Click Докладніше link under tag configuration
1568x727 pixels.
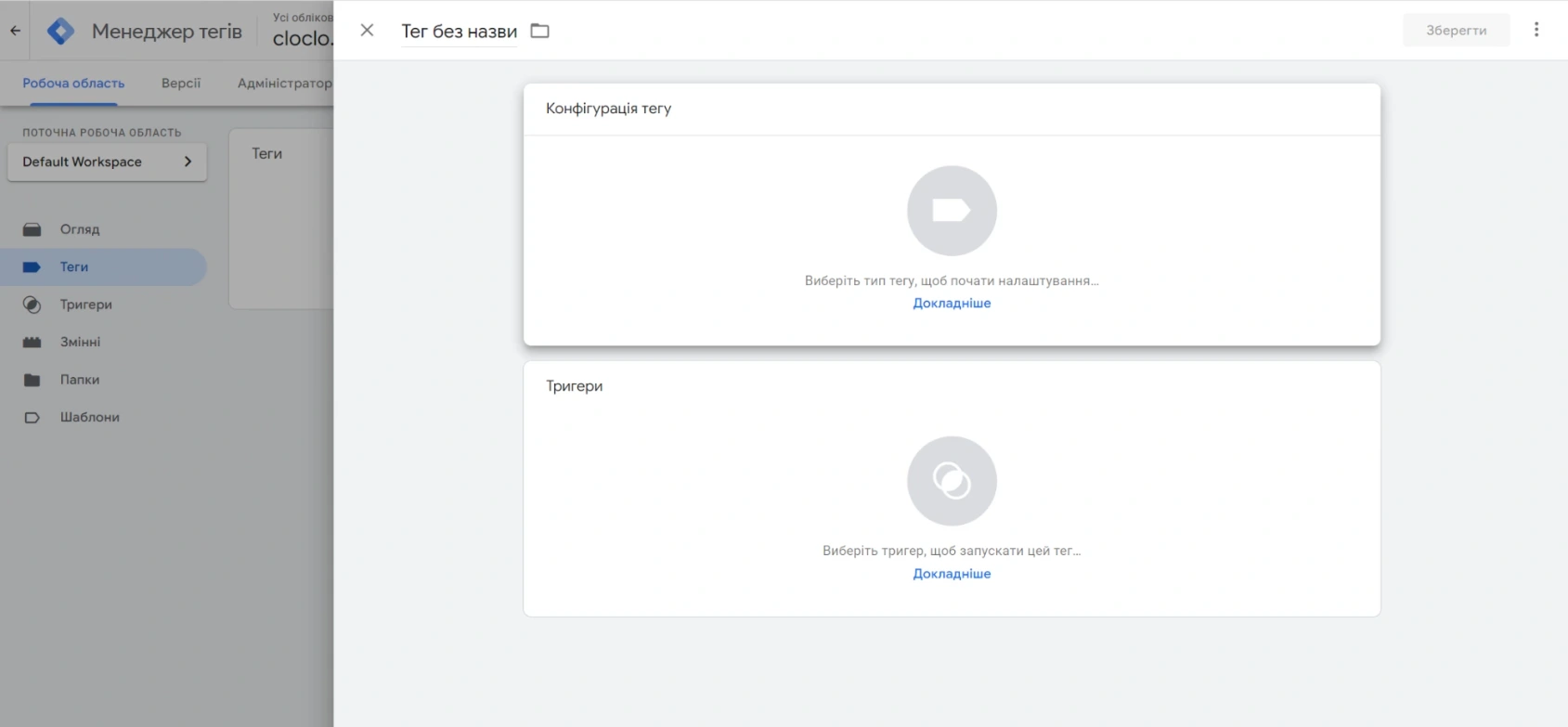point(952,303)
